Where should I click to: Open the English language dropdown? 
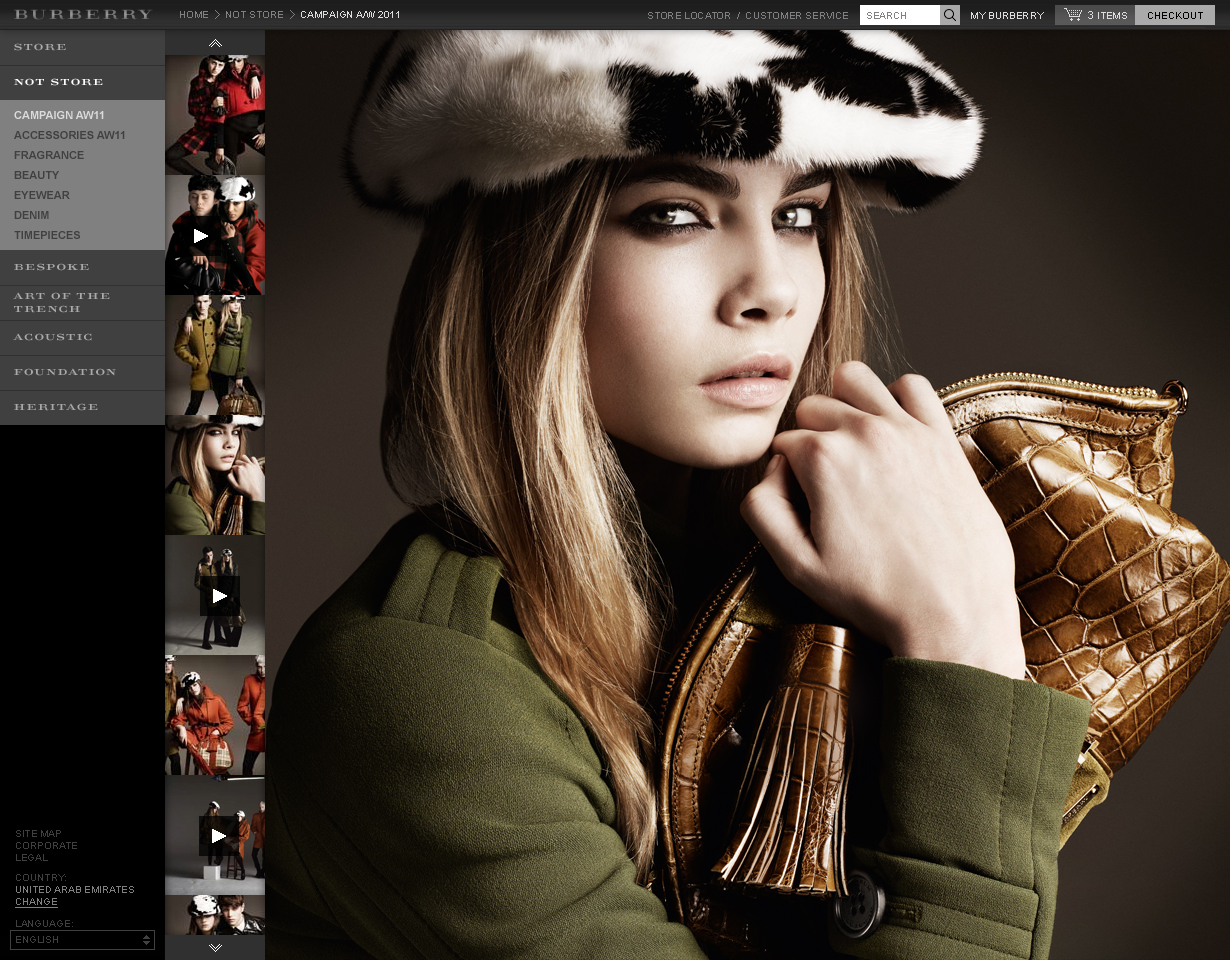point(82,940)
